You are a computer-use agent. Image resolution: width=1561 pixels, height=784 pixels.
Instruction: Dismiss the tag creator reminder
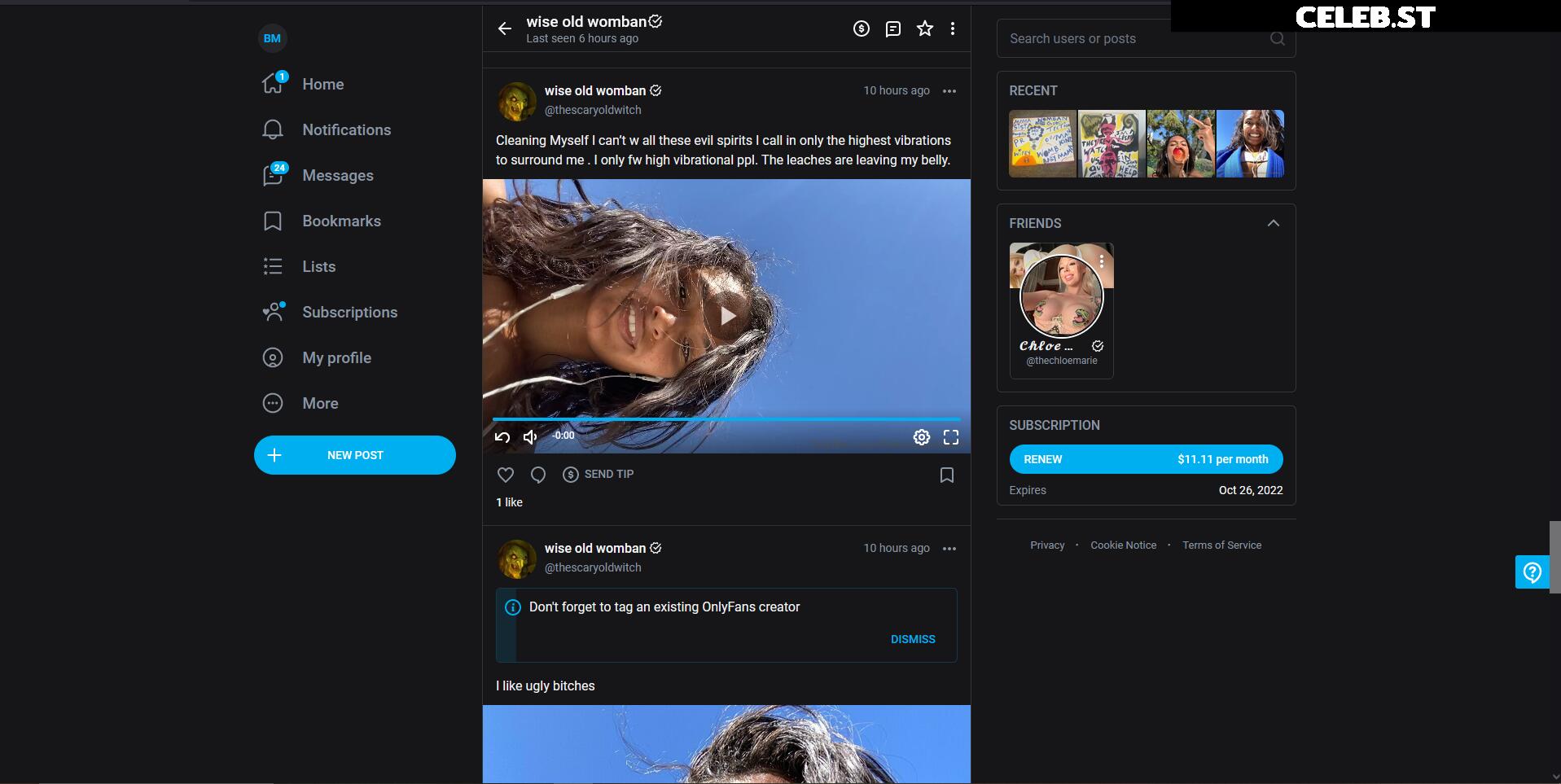coord(913,639)
